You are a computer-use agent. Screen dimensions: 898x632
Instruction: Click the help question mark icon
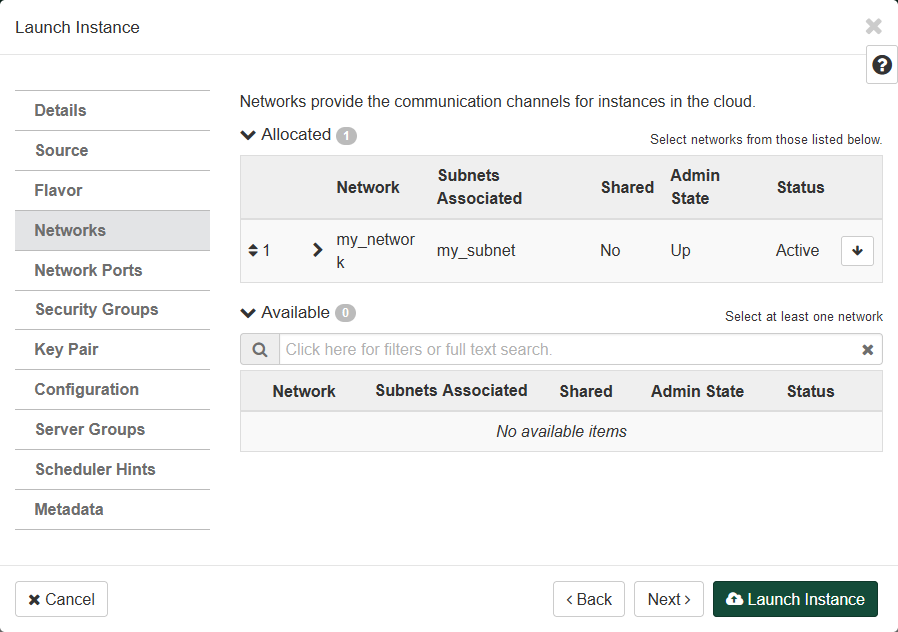point(881,65)
